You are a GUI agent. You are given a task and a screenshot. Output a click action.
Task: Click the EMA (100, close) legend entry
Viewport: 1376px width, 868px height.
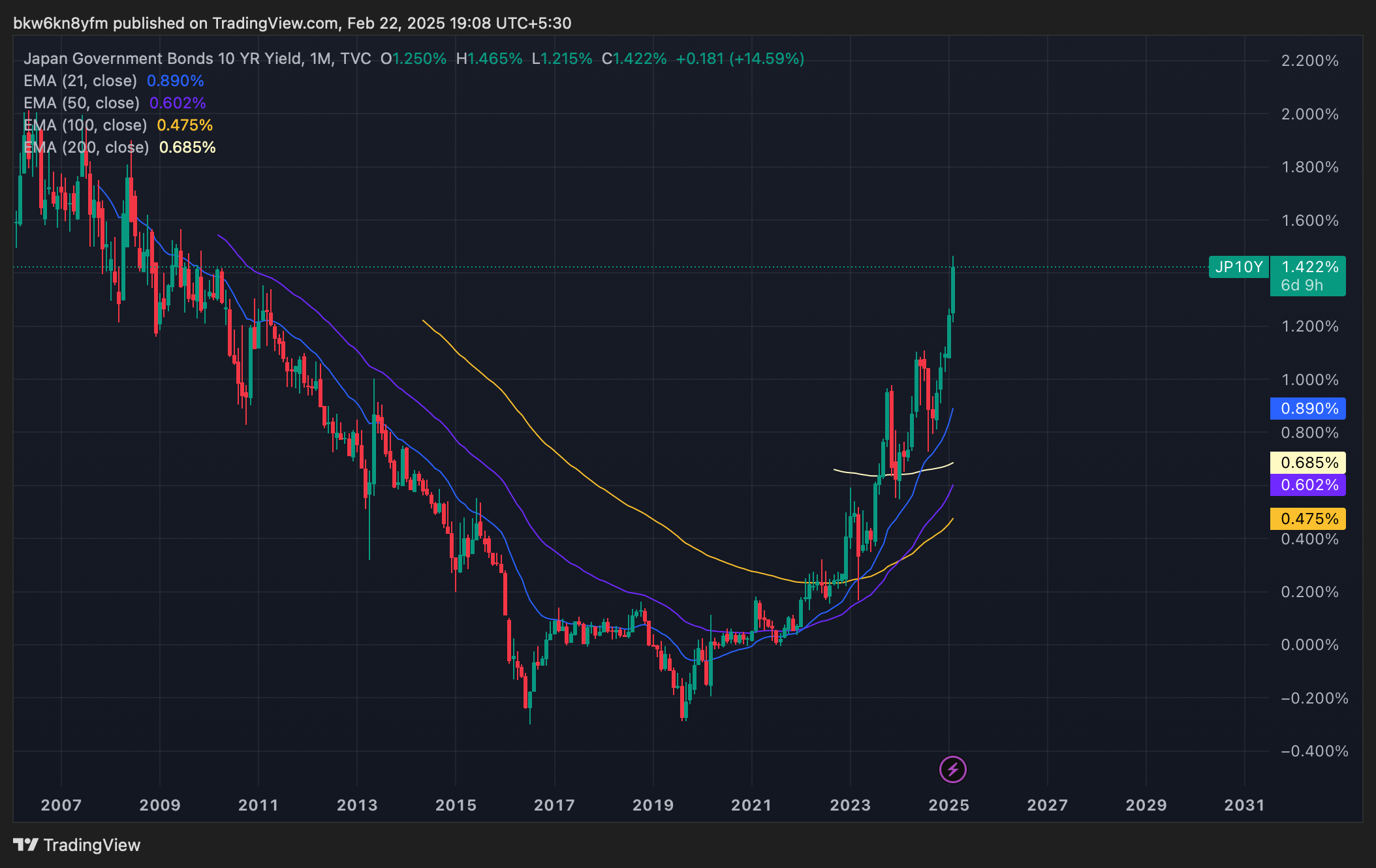[x=86, y=125]
